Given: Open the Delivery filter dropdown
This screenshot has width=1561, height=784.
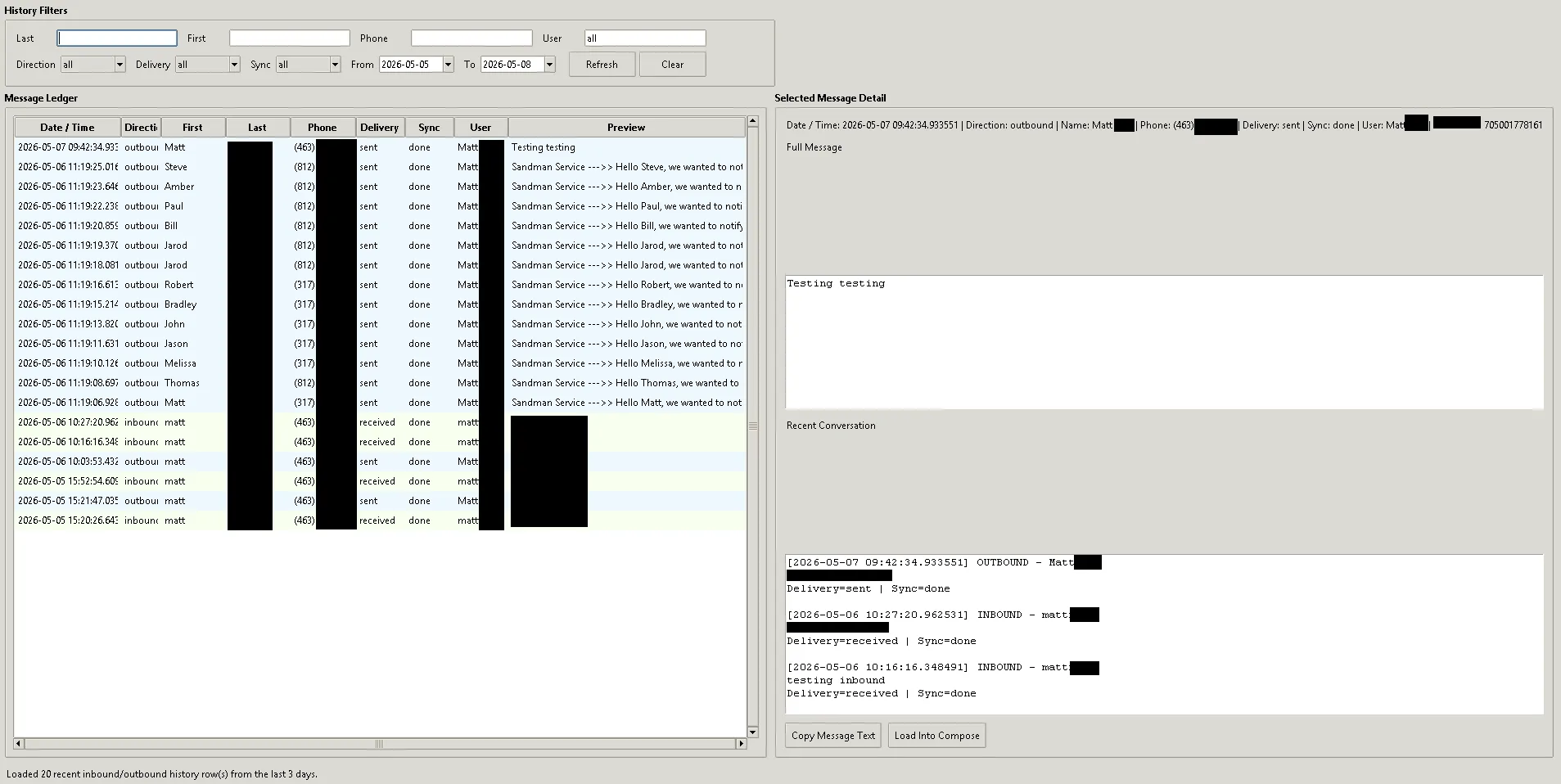Looking at the screenshot, I should [x=234, y=65].
